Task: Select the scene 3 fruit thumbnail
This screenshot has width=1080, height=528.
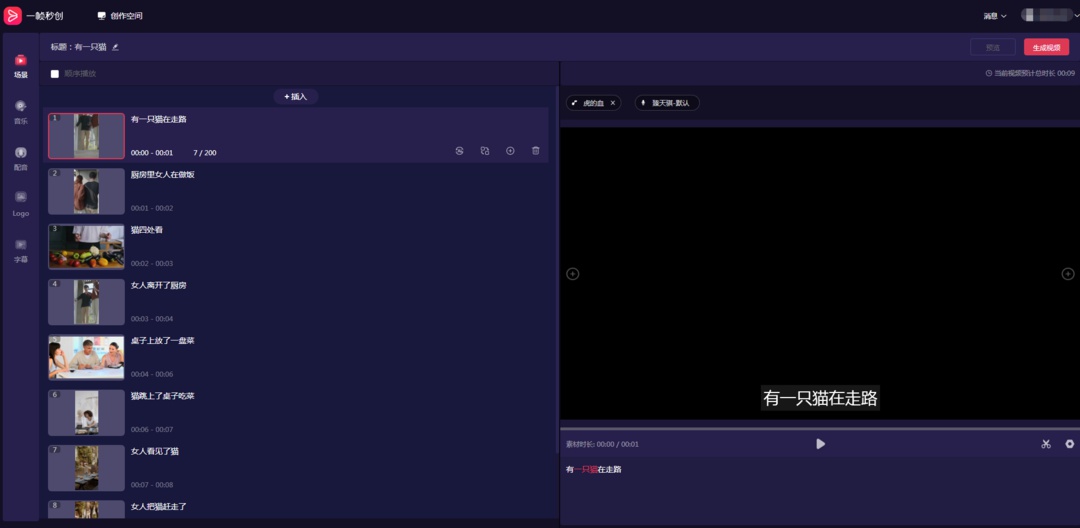Action: [x=87, y=246]
